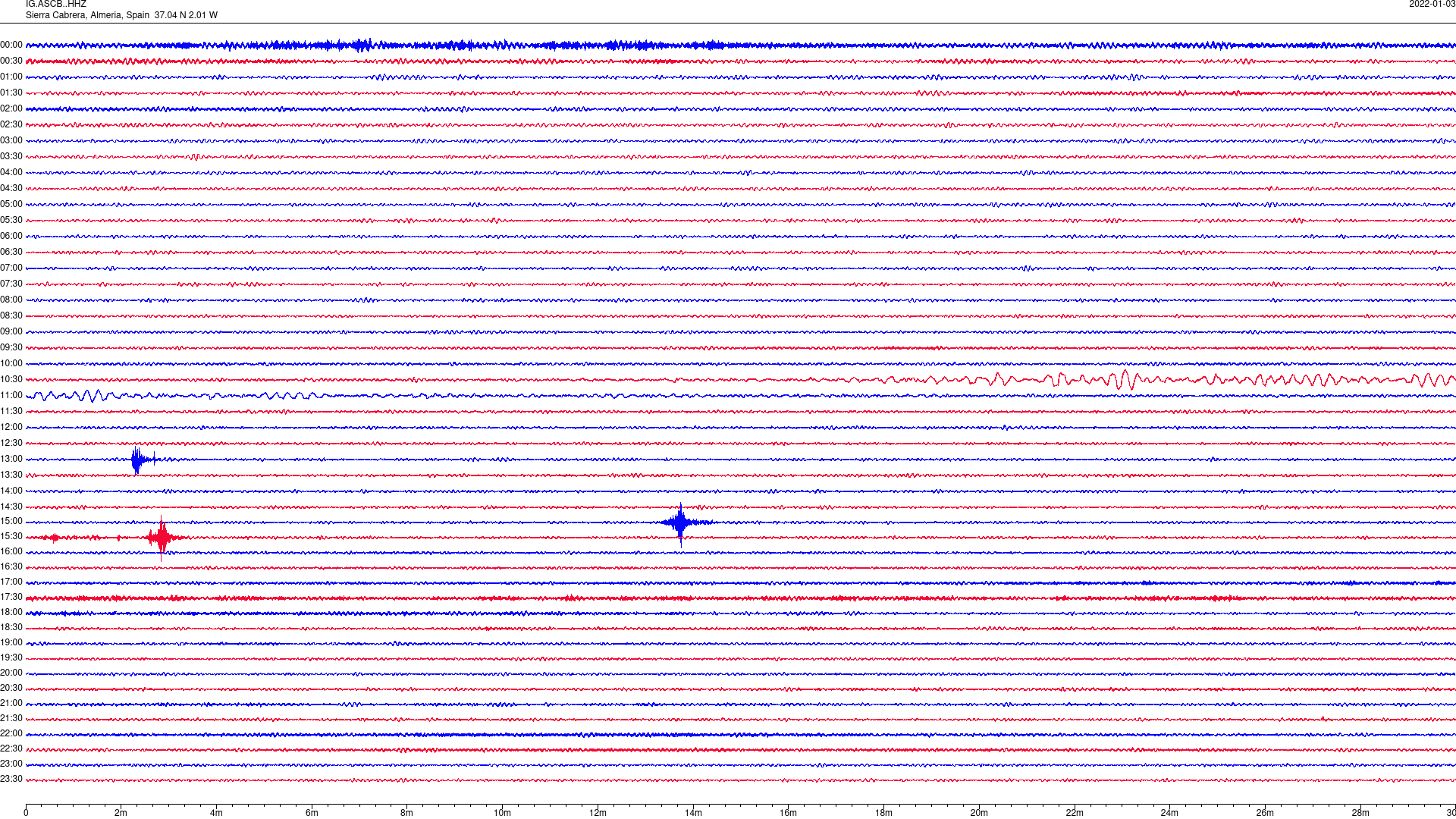The width and height of the screenshot is (1456, 819).
Task: Select the 05:30 time row label
Action: [11, 221]
